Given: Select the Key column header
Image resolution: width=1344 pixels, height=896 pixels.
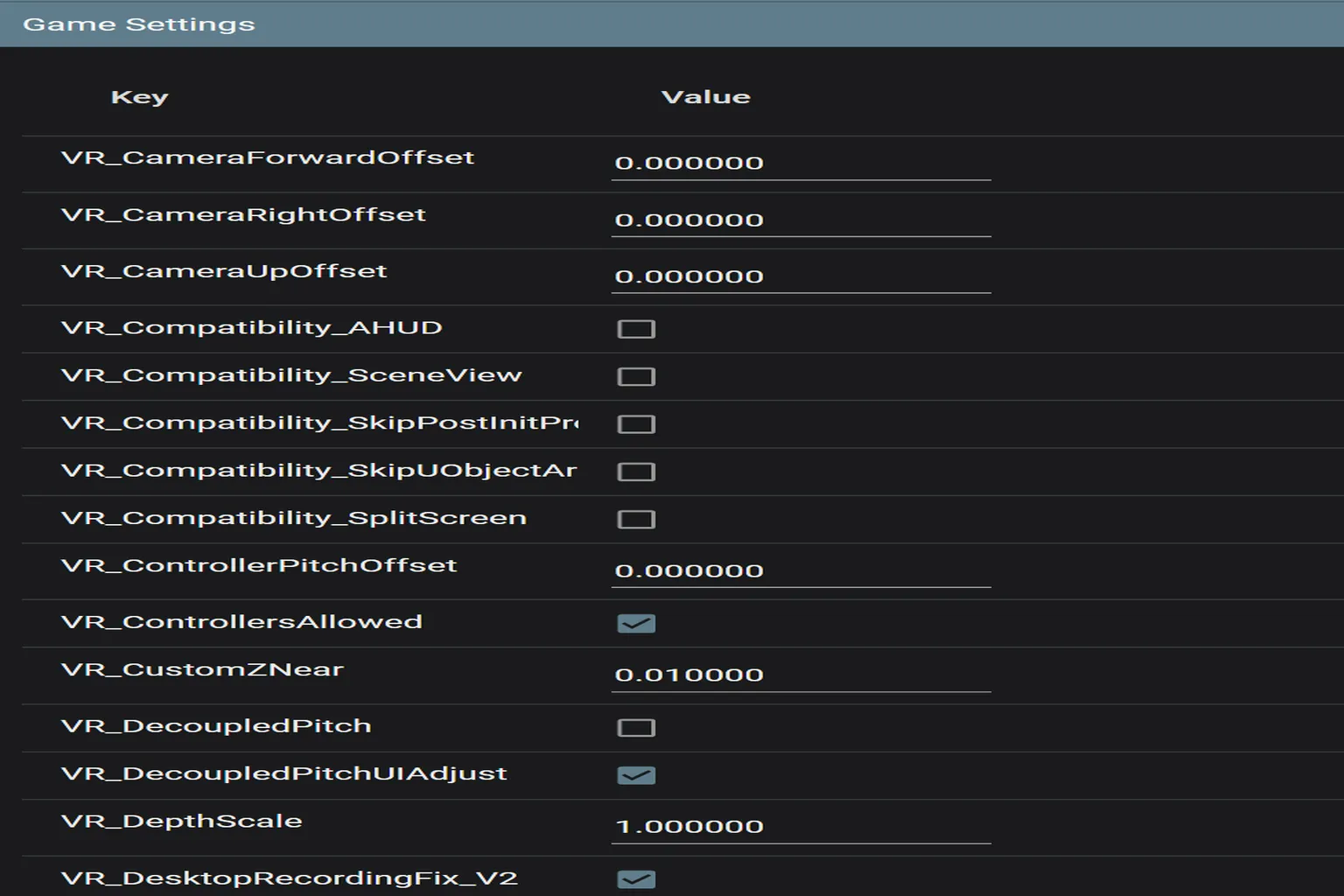Looking at the screenshot, I should tap(140, 97).
